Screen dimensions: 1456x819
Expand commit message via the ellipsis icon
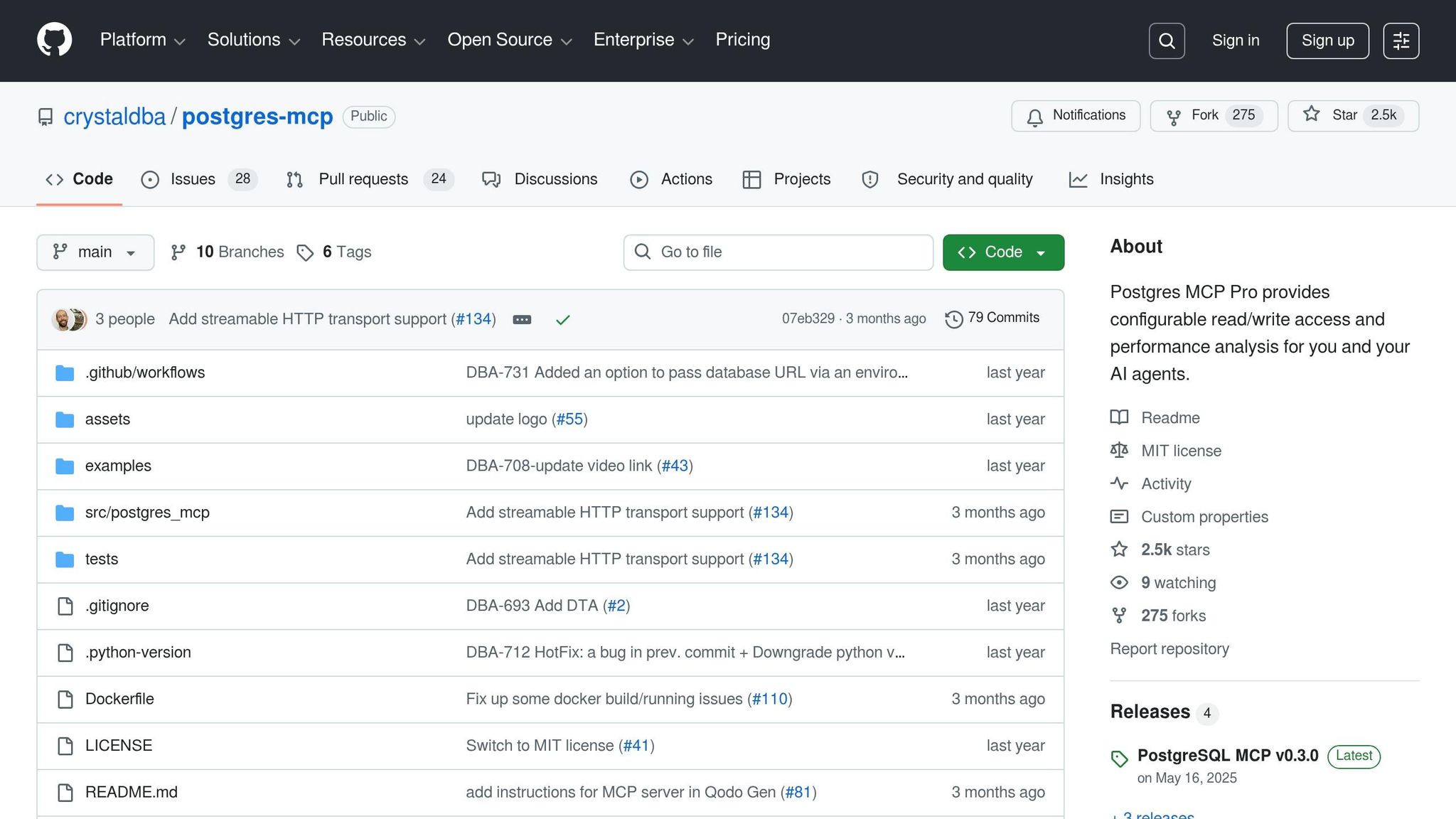523,320
